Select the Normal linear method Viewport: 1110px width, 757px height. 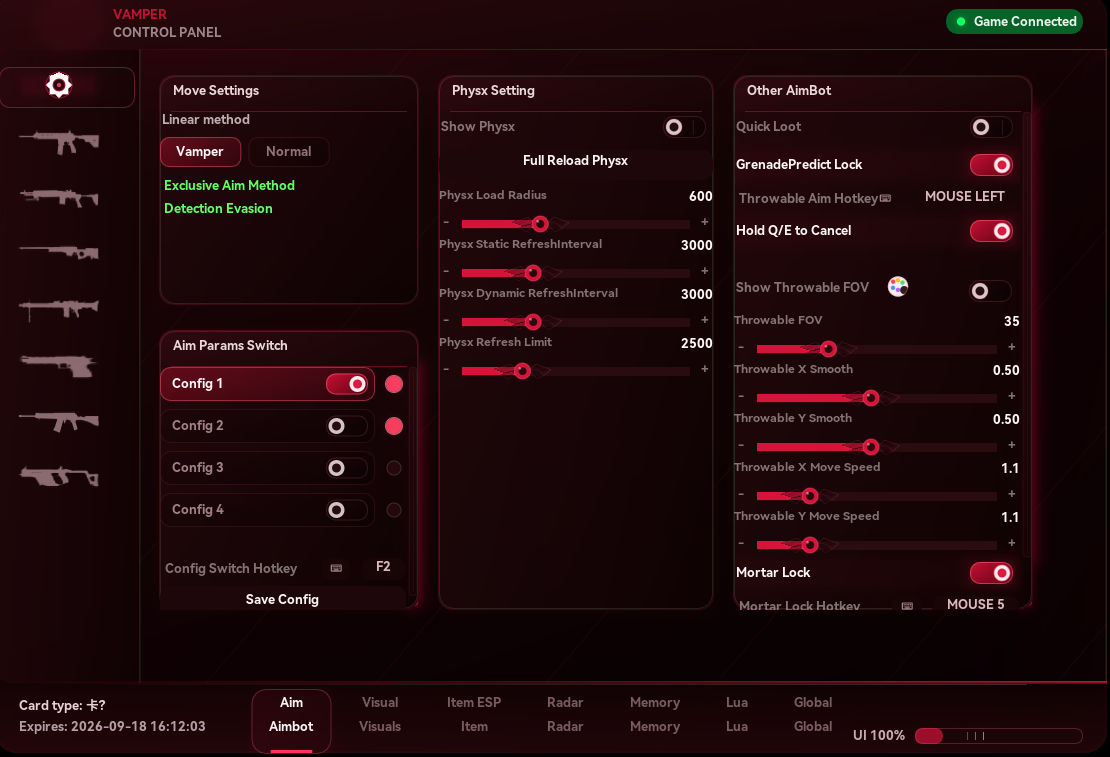click(289, 152)
